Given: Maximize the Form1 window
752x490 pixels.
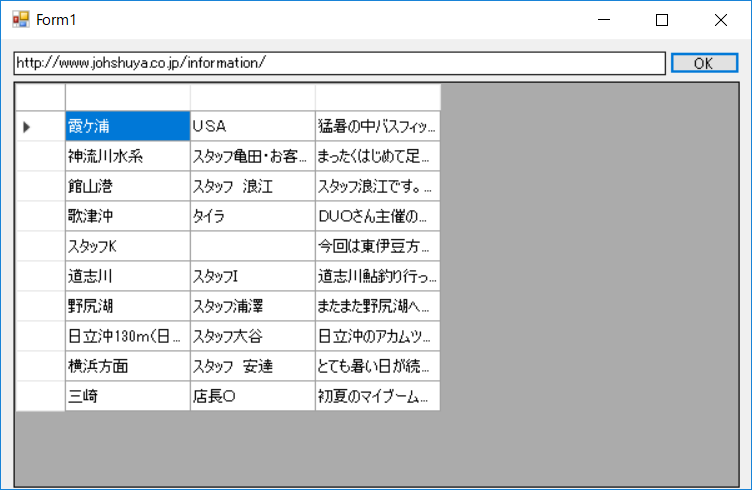Looking at the screenshot, I should click(662, 20).
